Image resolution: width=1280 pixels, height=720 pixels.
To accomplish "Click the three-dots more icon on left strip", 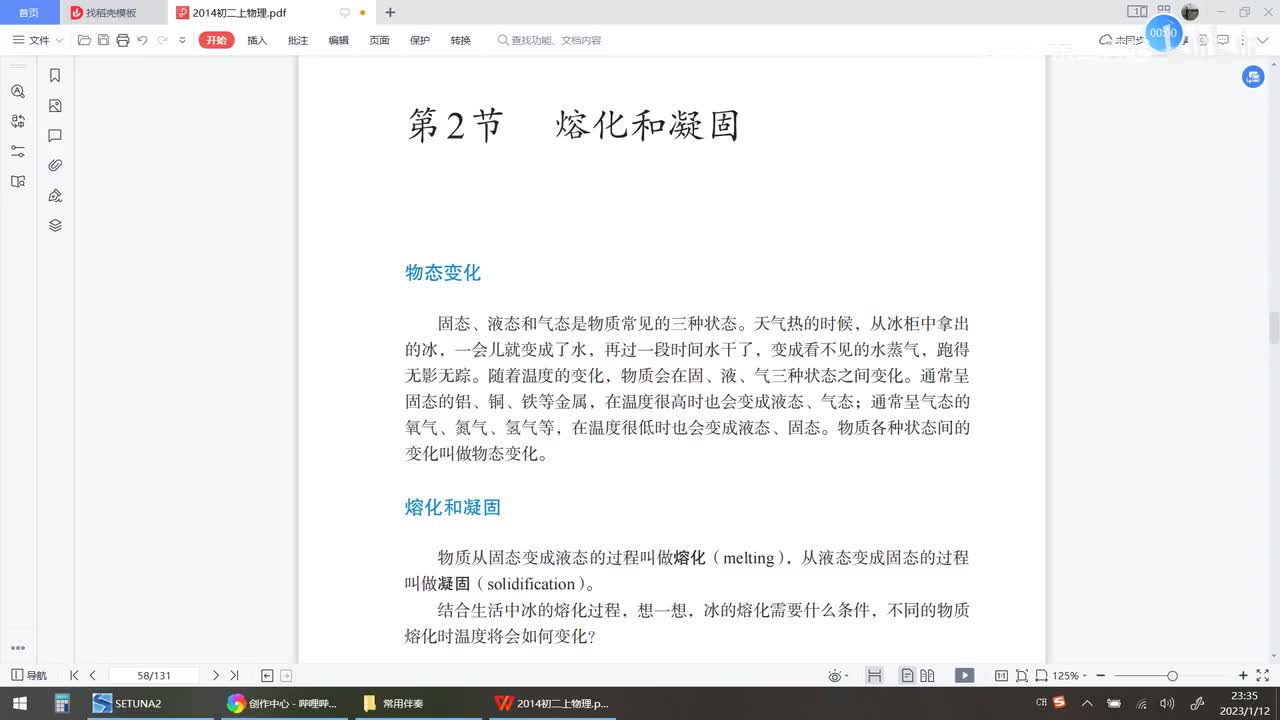I will (x=17, y=648).
